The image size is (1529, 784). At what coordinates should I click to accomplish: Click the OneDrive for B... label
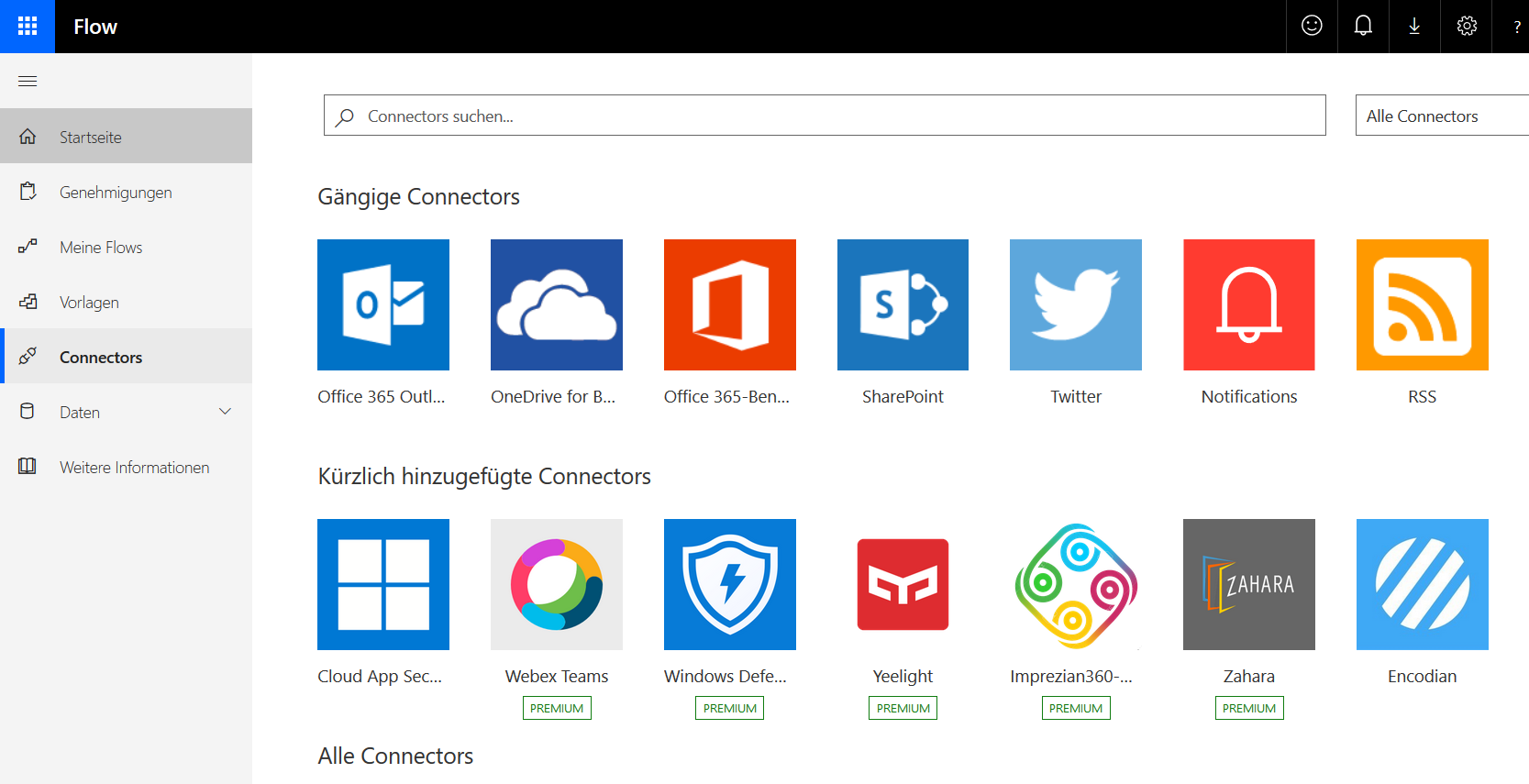[x=553, y=396]
